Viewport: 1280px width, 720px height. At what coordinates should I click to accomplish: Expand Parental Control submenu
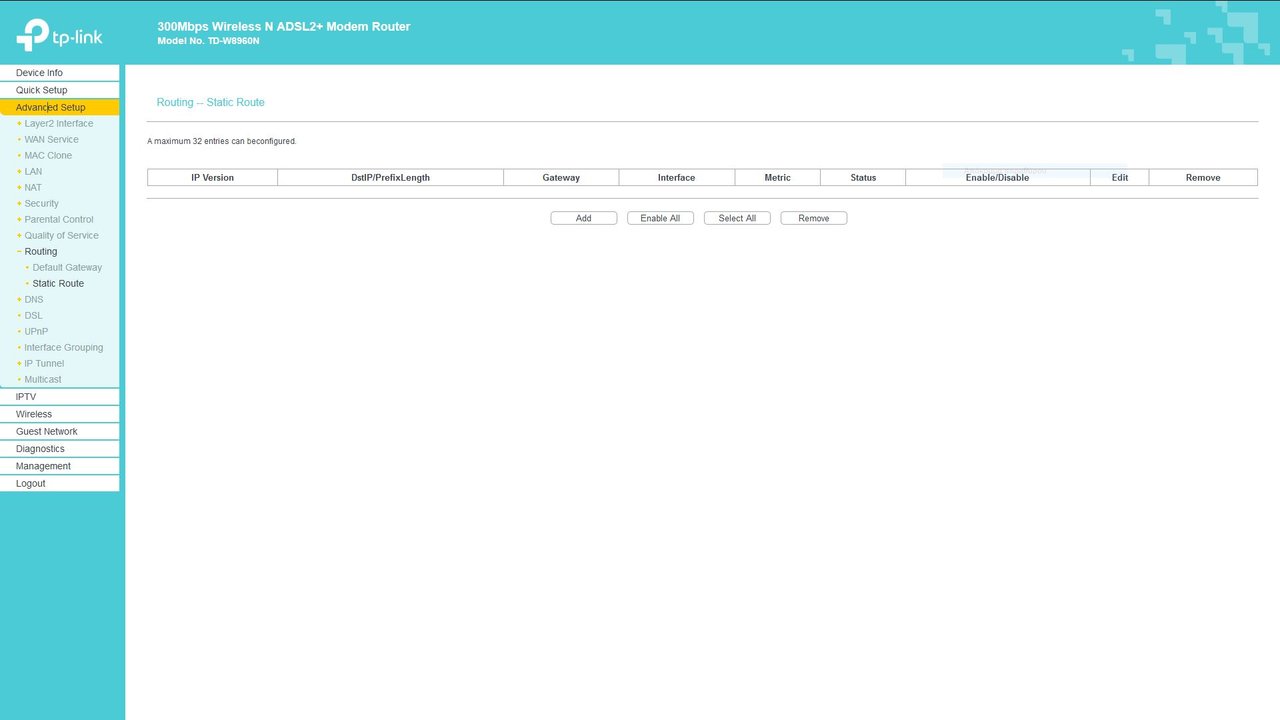(58, 220)
